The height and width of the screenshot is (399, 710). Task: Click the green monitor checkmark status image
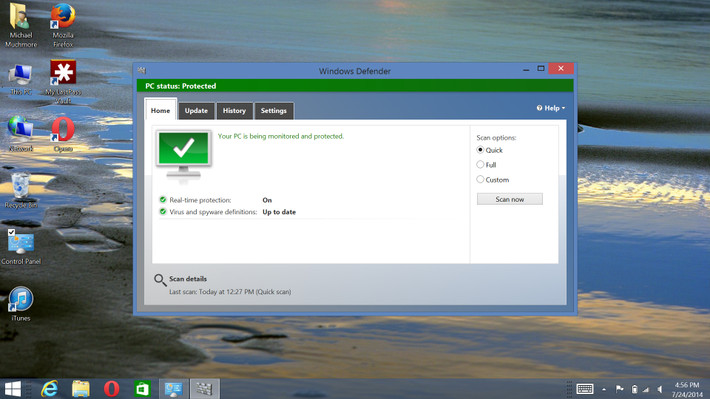pos(183,156)
